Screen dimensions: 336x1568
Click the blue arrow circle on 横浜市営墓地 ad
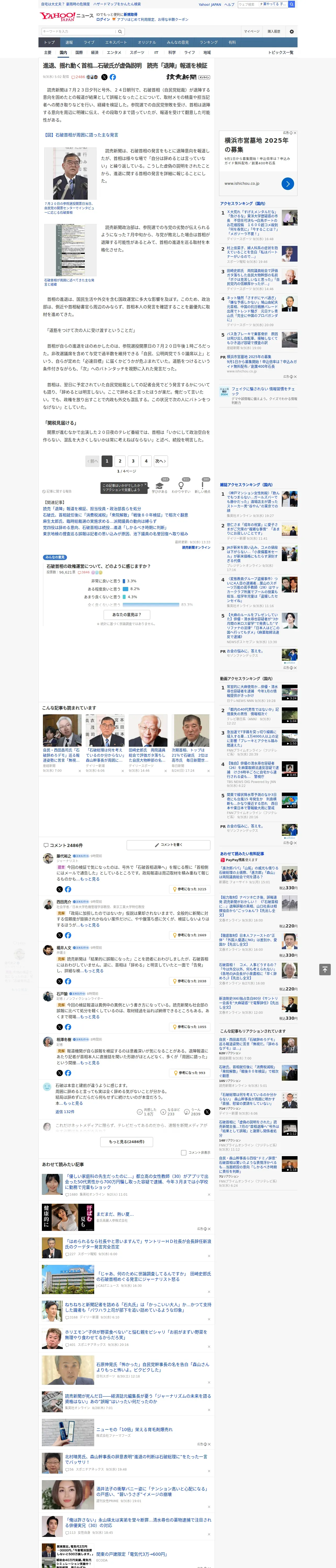click(288, 183)
